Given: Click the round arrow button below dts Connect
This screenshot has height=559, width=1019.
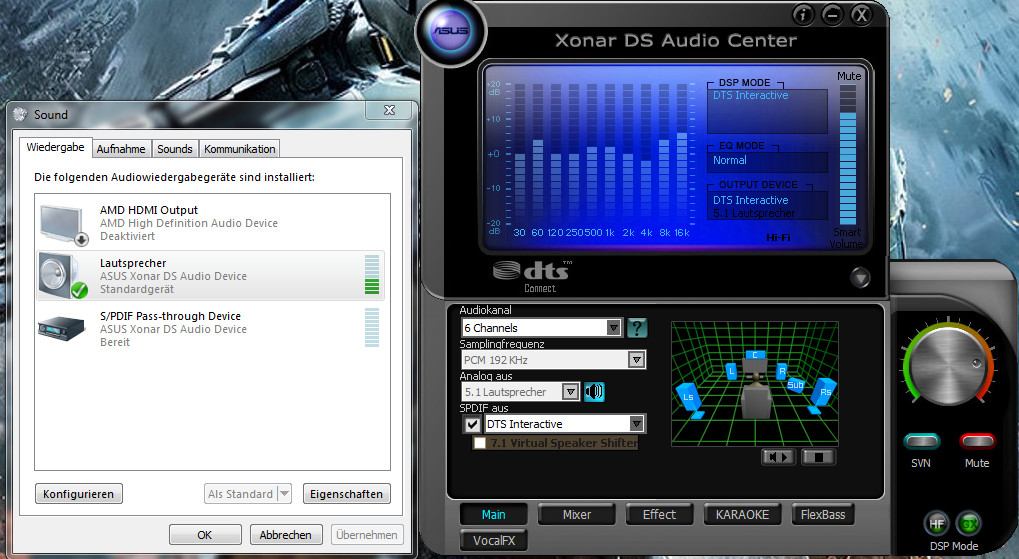Looking at the screenshot, I should (859, 278).
